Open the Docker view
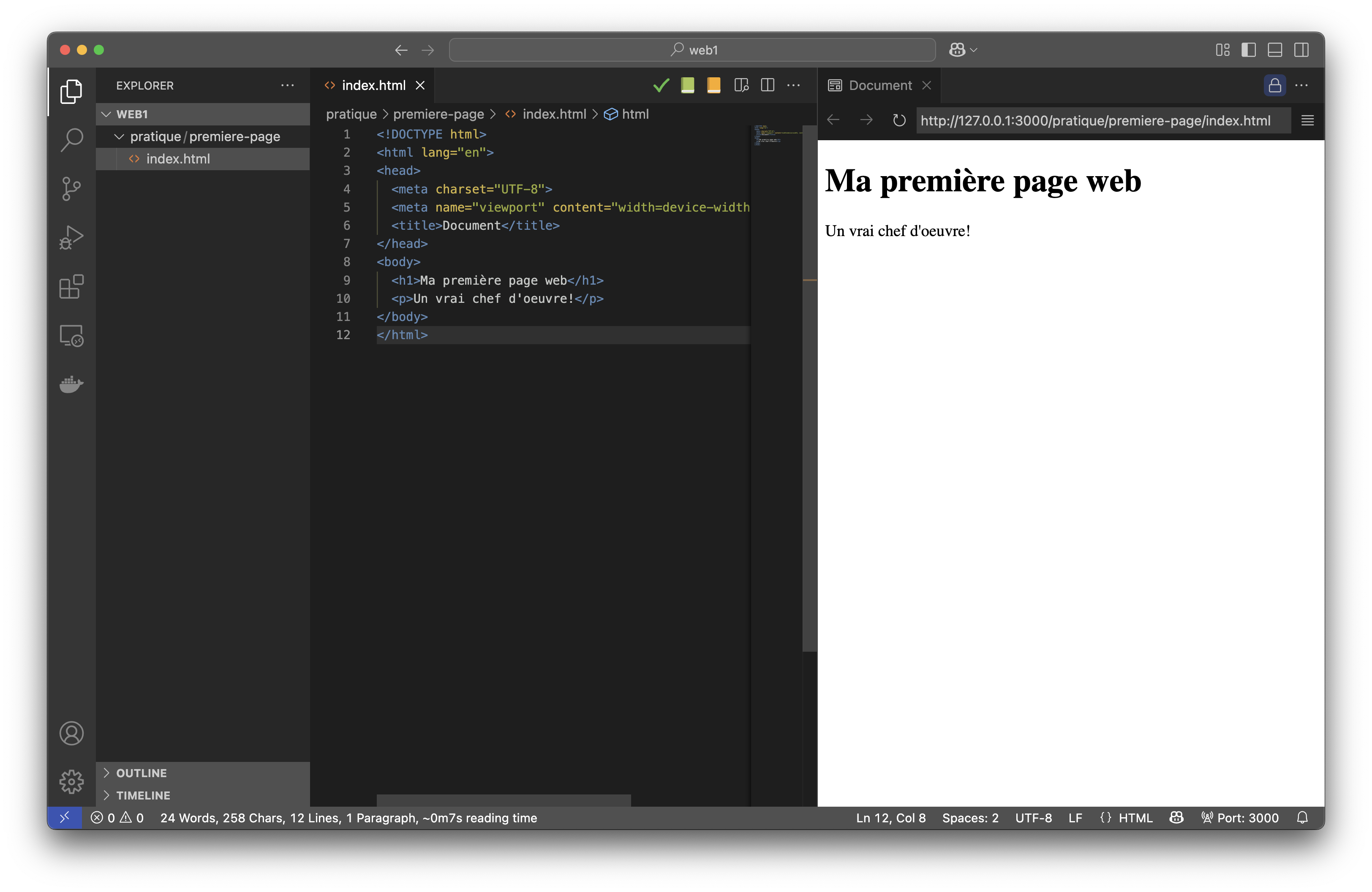Screen dimensions: 1372x892 71,384
